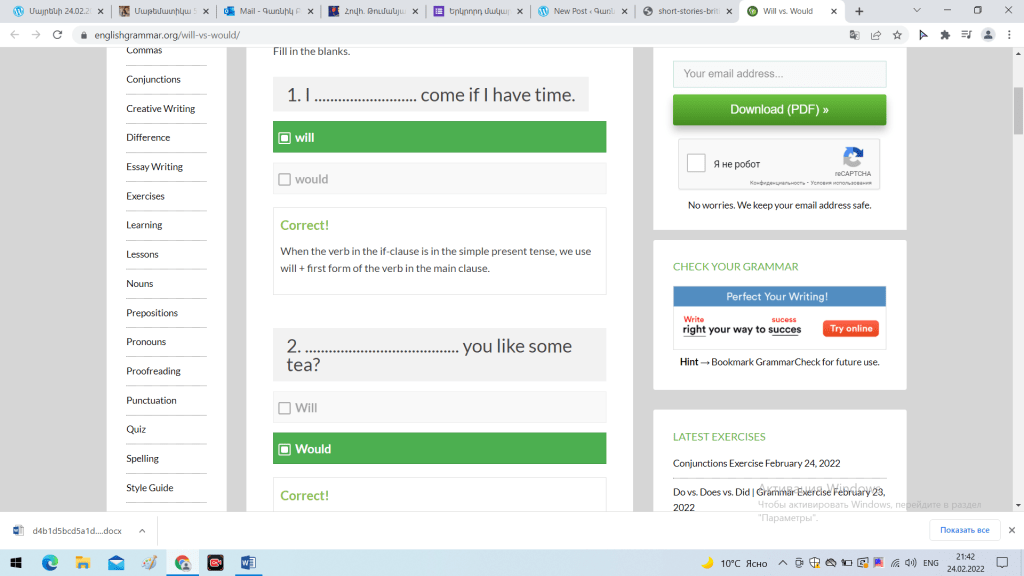1024x576 pixels.
Task: Check the reCAPTCHA 'Я не робот' box
Action: pos(697,164)
